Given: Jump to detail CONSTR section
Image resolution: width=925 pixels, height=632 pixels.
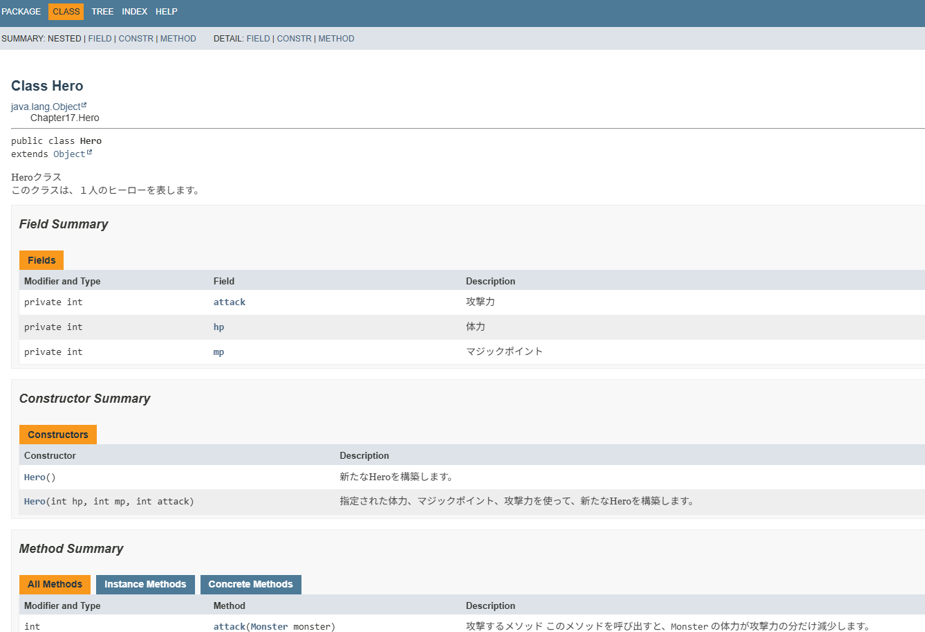Looking at the screenshot, I should (x=294, y=38).
